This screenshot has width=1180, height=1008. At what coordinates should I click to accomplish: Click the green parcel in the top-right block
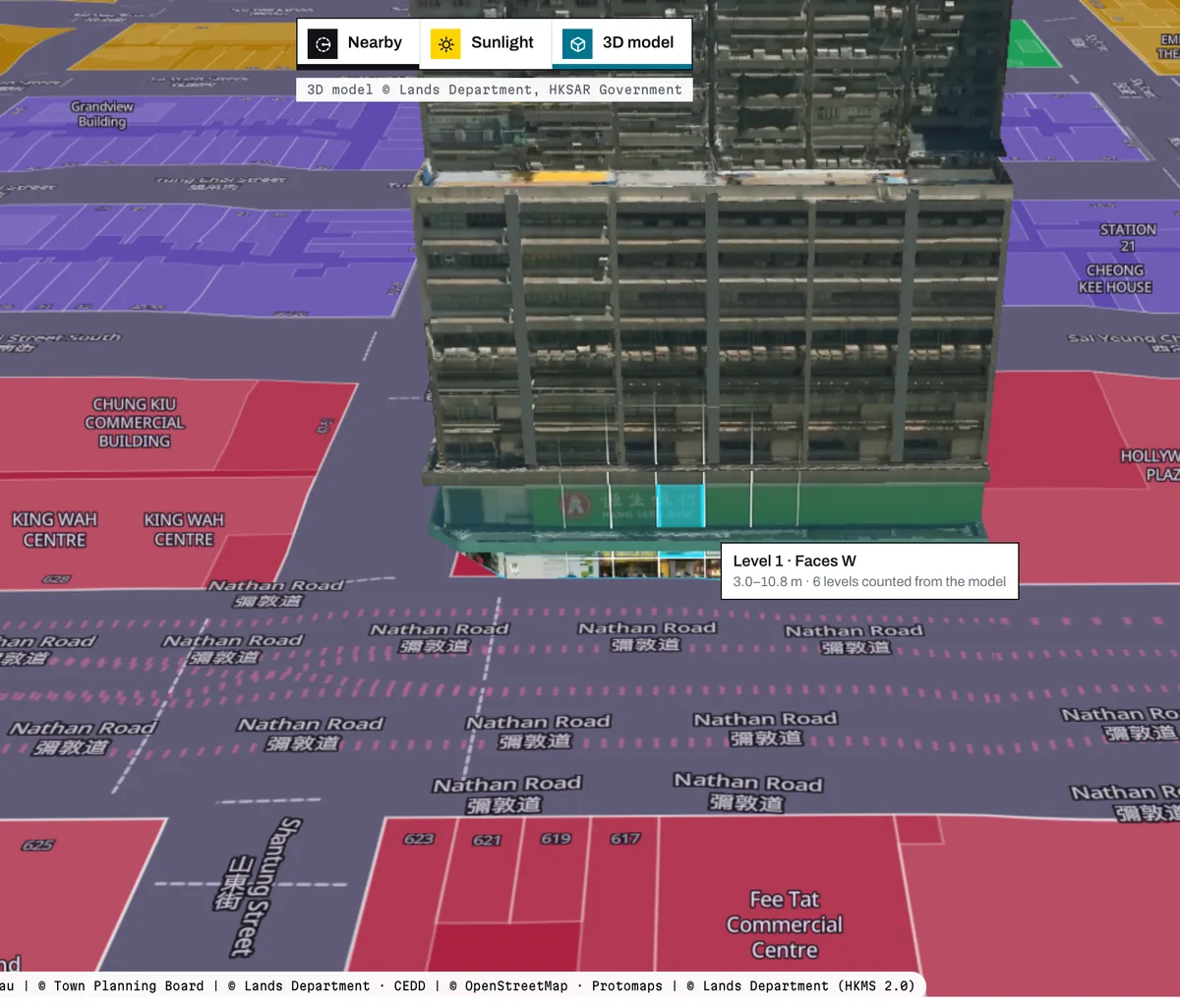click(x=1032, y=43)
